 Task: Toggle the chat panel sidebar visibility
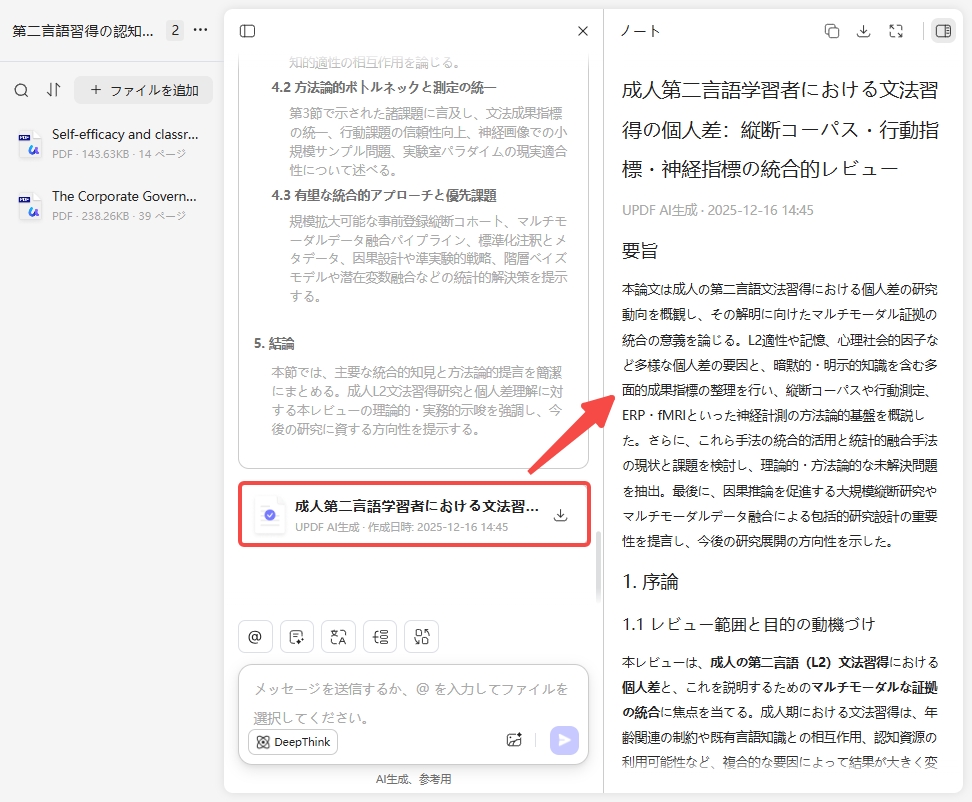pyautogui.click(x=245, y=31)
